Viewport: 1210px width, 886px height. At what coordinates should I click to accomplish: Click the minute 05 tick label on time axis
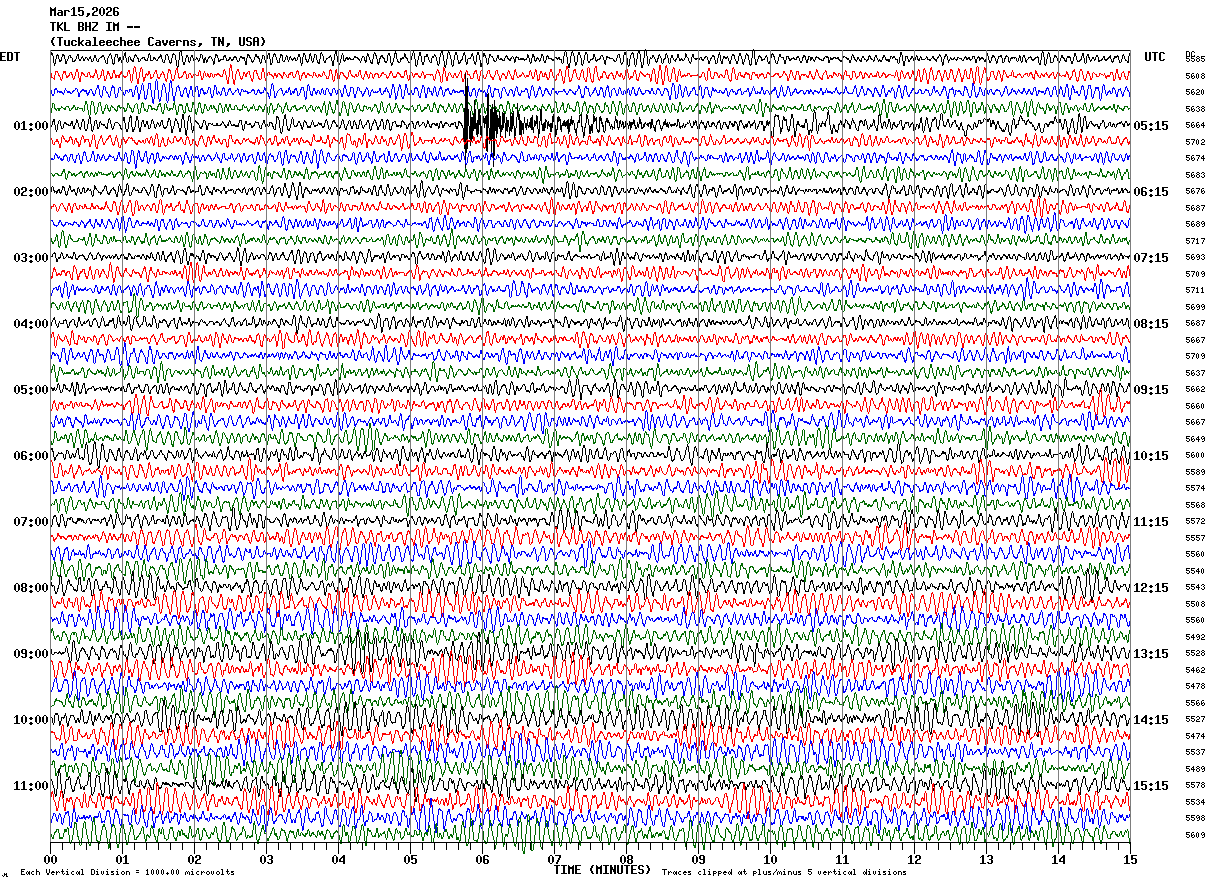(410, 859)
